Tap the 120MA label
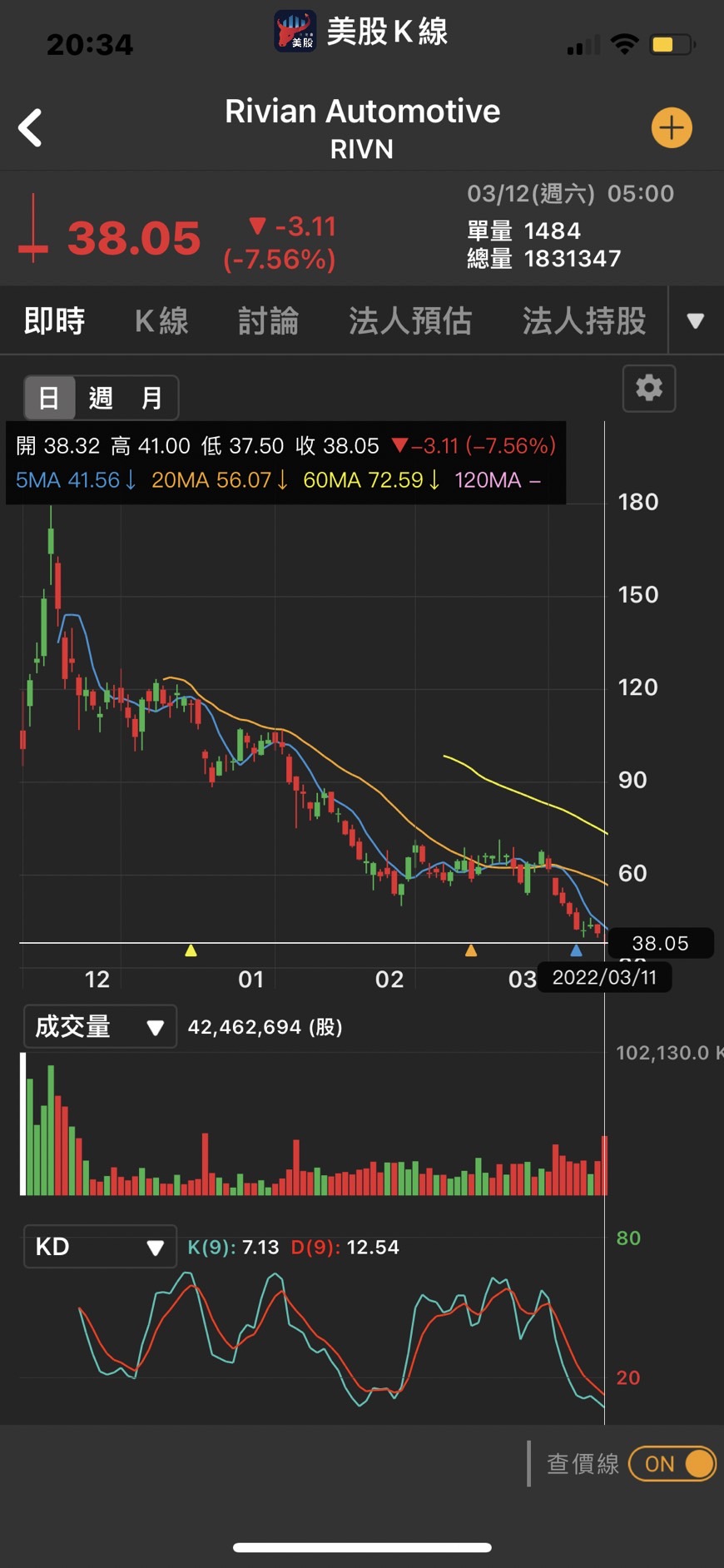Image resolution: width=724 pixels, height=1568 pixels. pos(498,480)
